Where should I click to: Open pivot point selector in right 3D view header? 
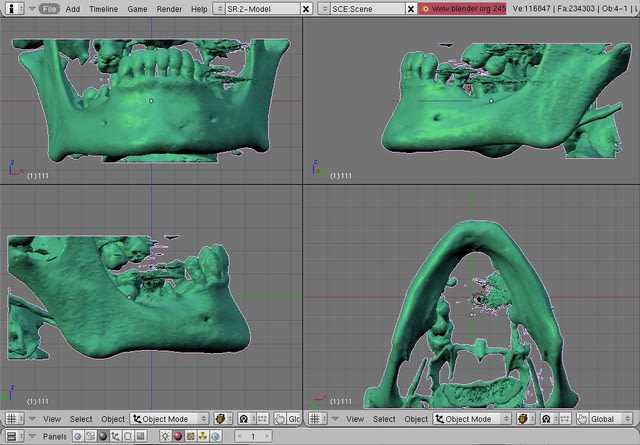tap(549, 419)
